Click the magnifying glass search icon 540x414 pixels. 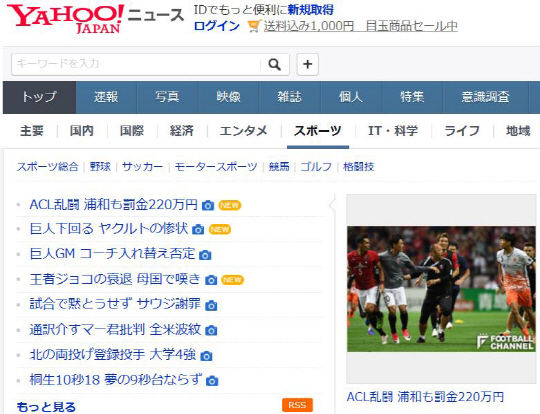274,64
